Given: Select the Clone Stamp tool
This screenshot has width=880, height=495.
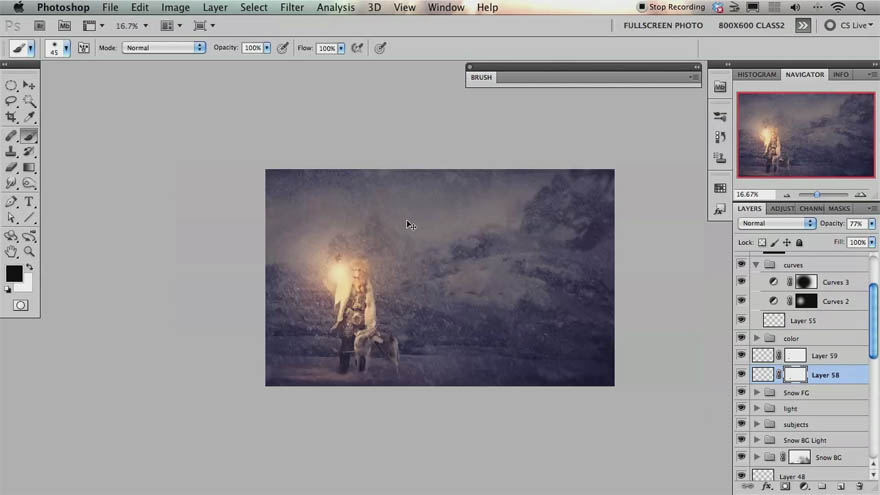Looking at the screenshot, I should pyautogui.click(x=11, y=152).
